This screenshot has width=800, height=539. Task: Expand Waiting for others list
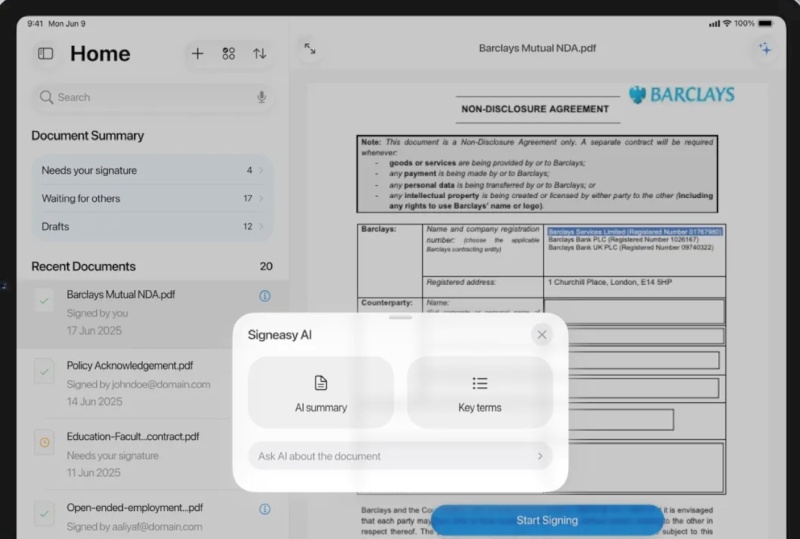tap(153, 199)
